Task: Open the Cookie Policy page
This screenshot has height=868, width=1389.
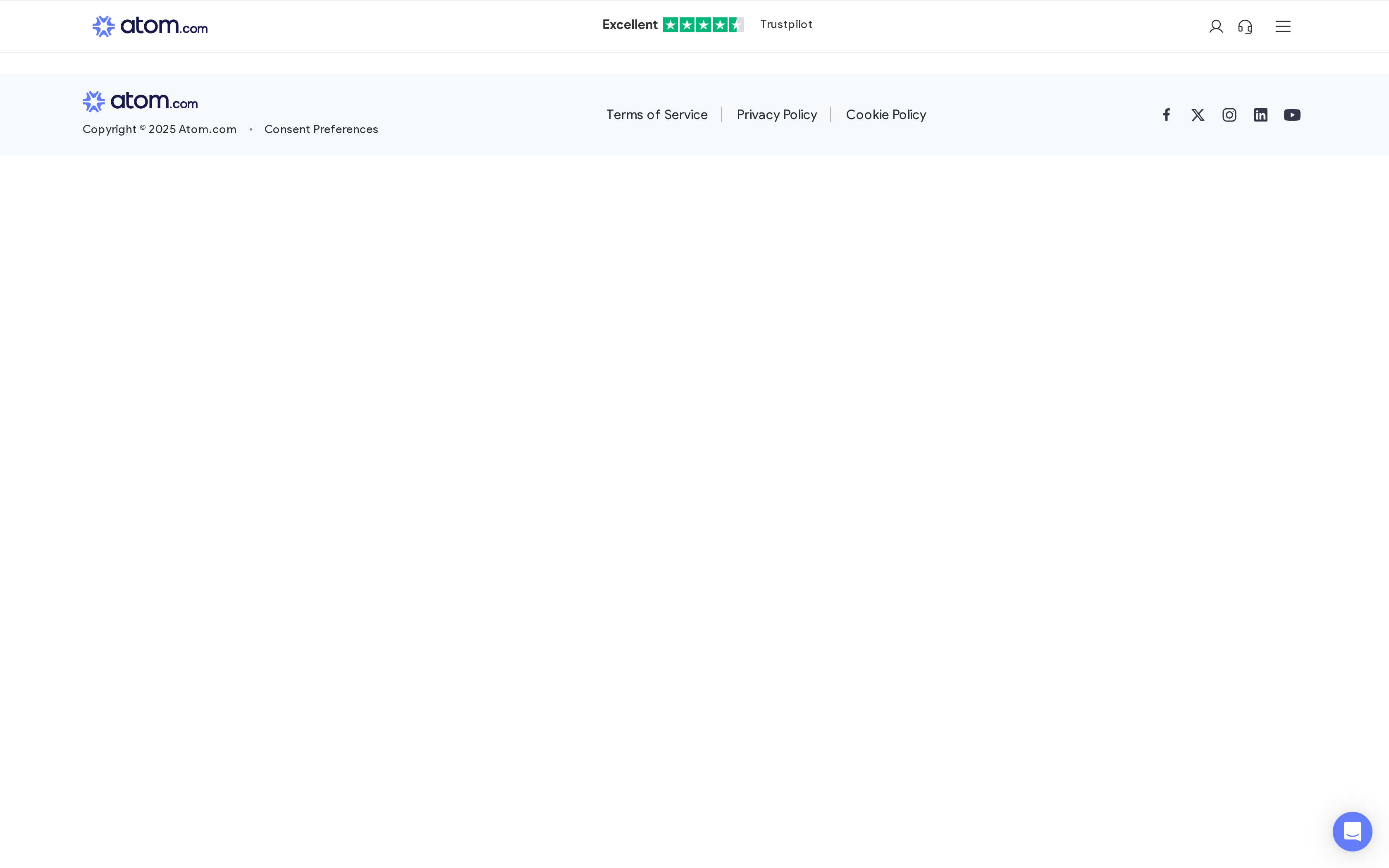Action: pos(885,114)
